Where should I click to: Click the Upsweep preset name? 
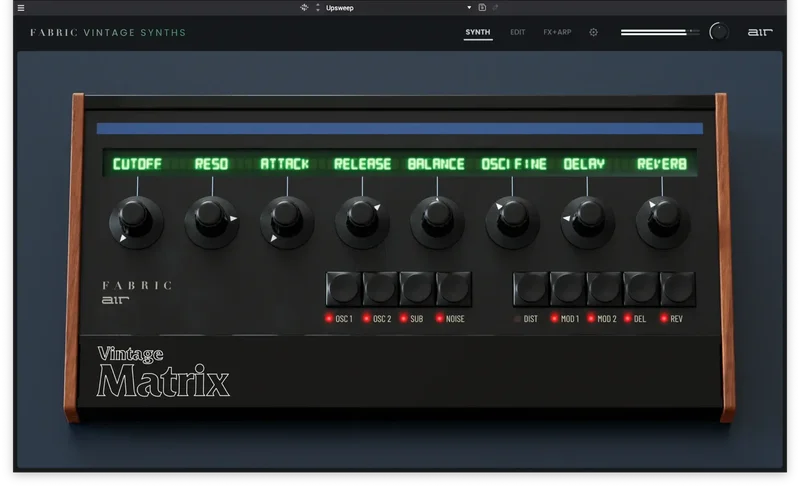340,8
